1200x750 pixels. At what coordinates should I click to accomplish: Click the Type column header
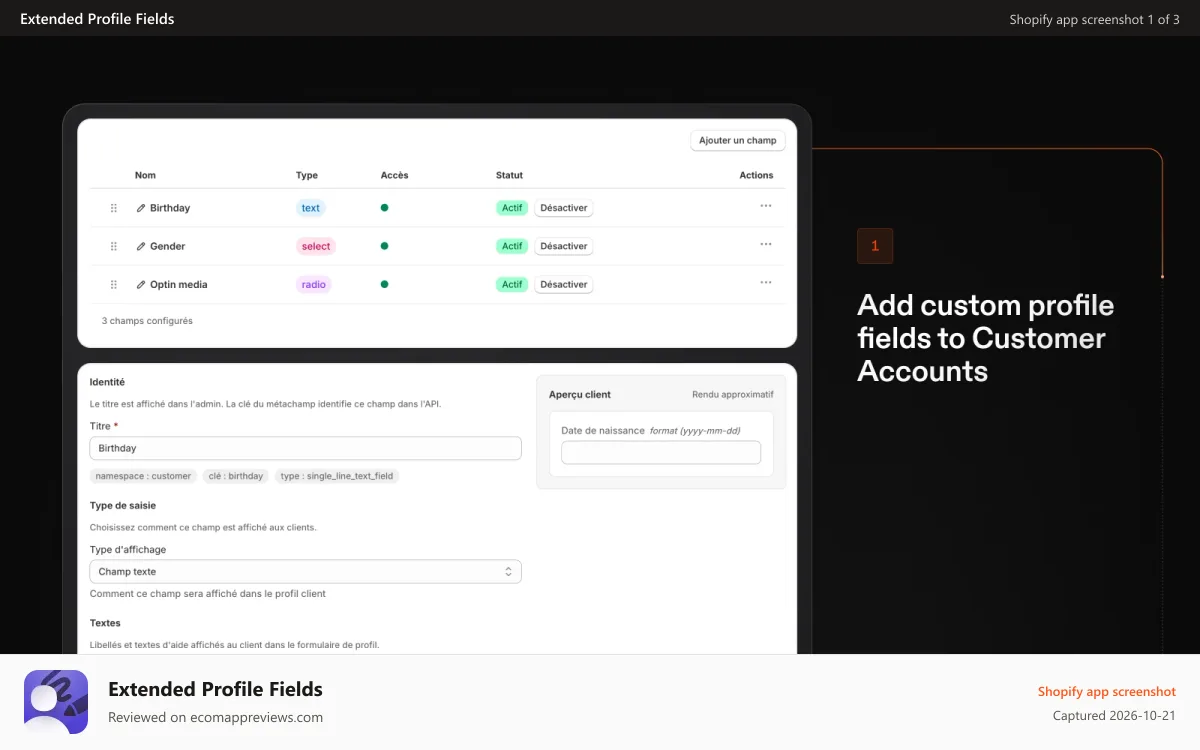point(307,175)
